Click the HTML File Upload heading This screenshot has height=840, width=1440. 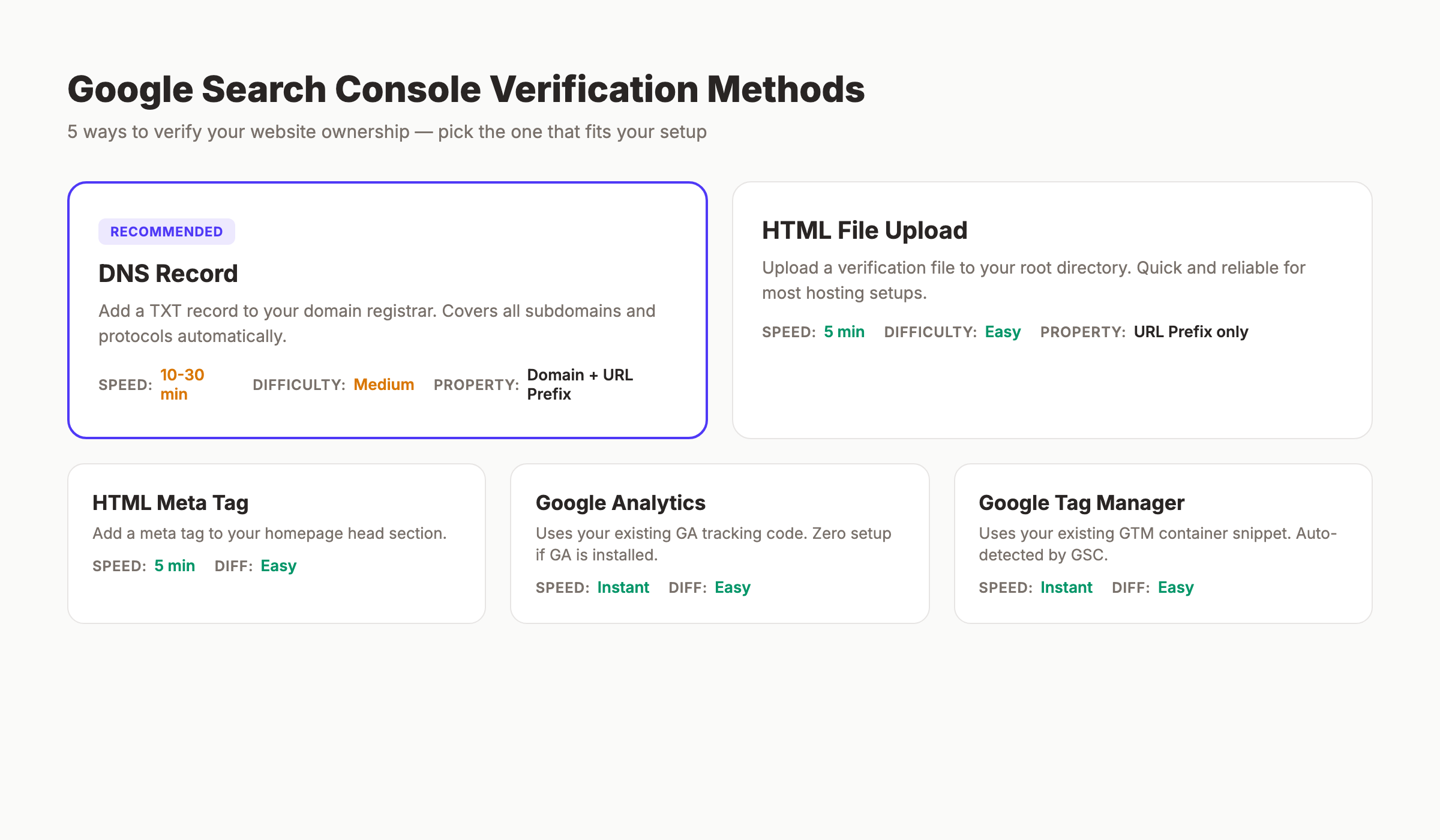point(865,230)
